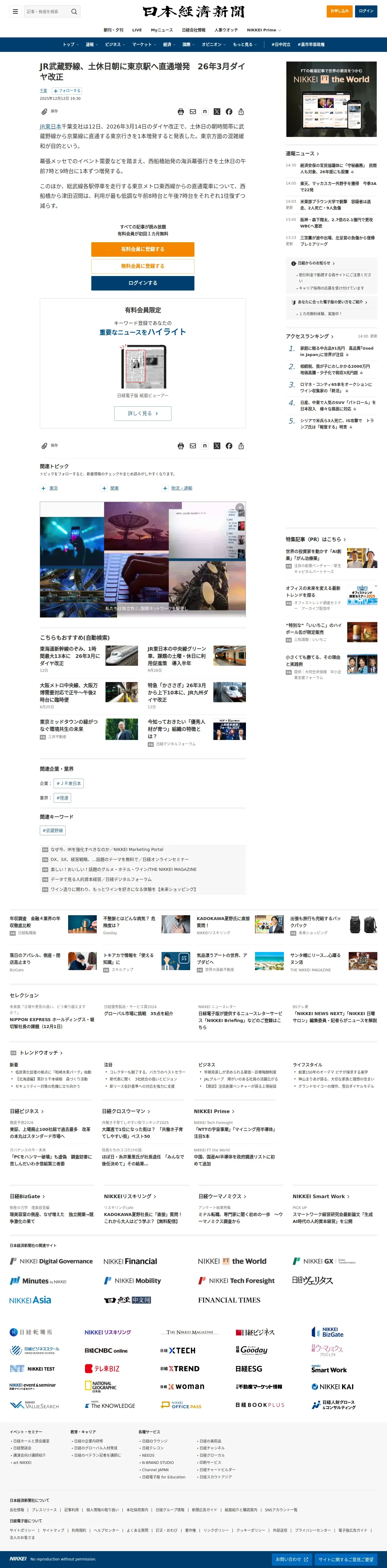Share on note via top n icon
This screenshot has height=1568, width=387.
click(x=205, y=111)
